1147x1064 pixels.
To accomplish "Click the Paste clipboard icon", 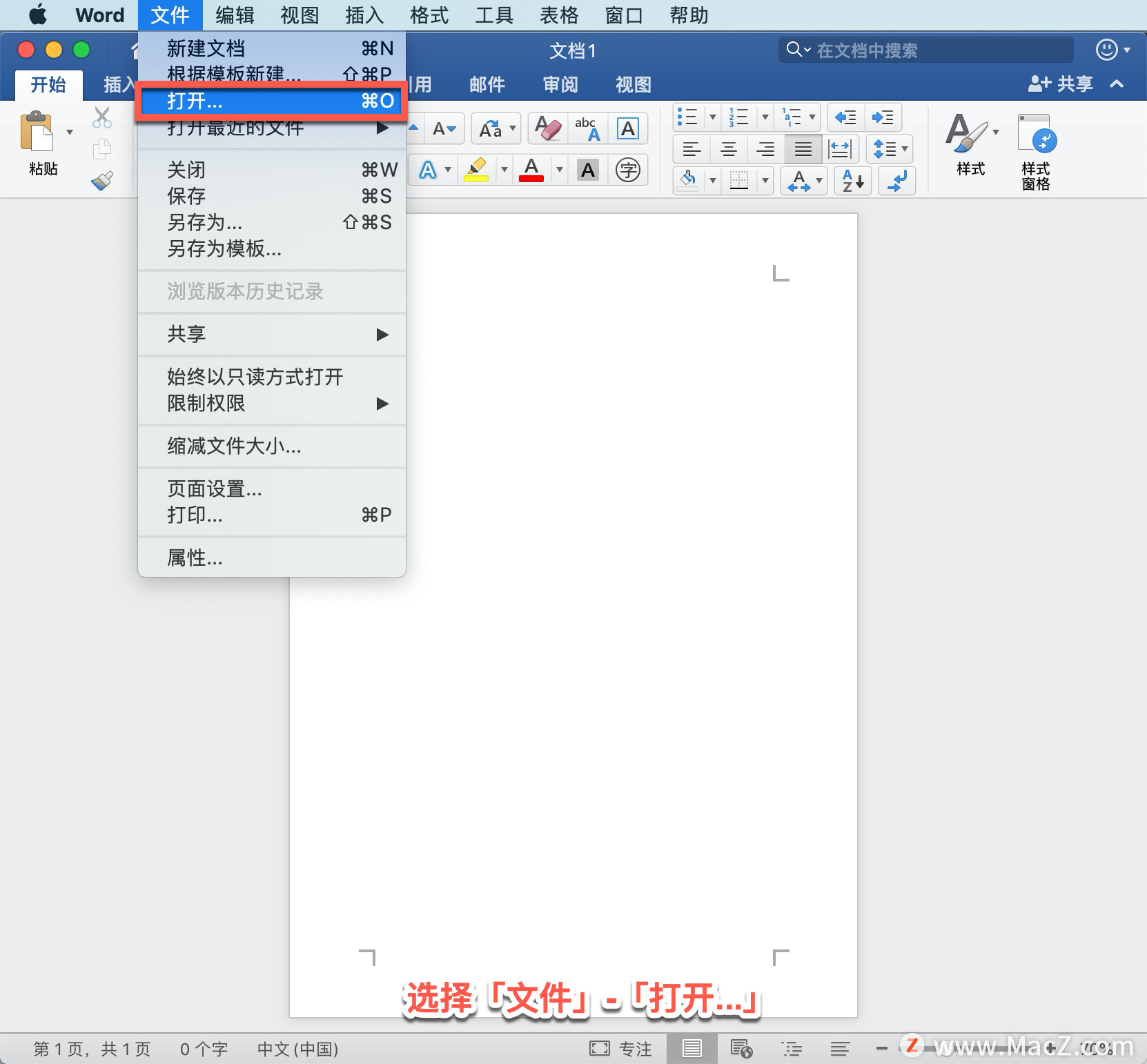I will point(37,131).
